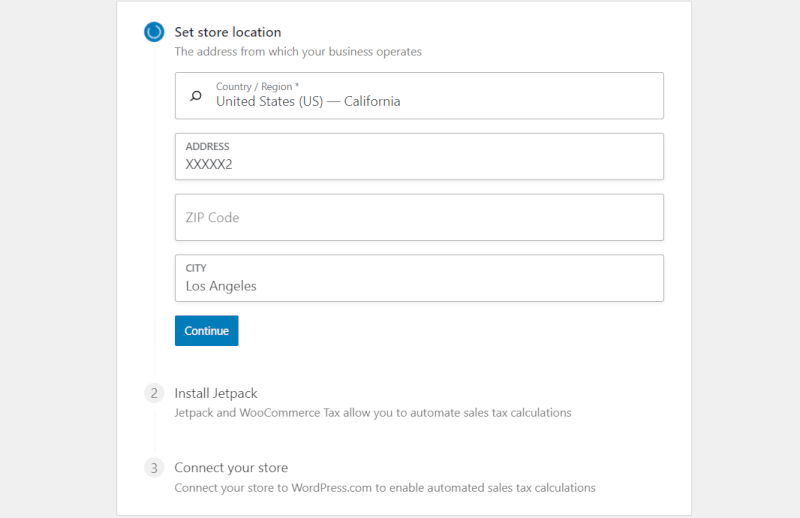Focus the Address input field
The image size is (800, 518).
(419, 157)
